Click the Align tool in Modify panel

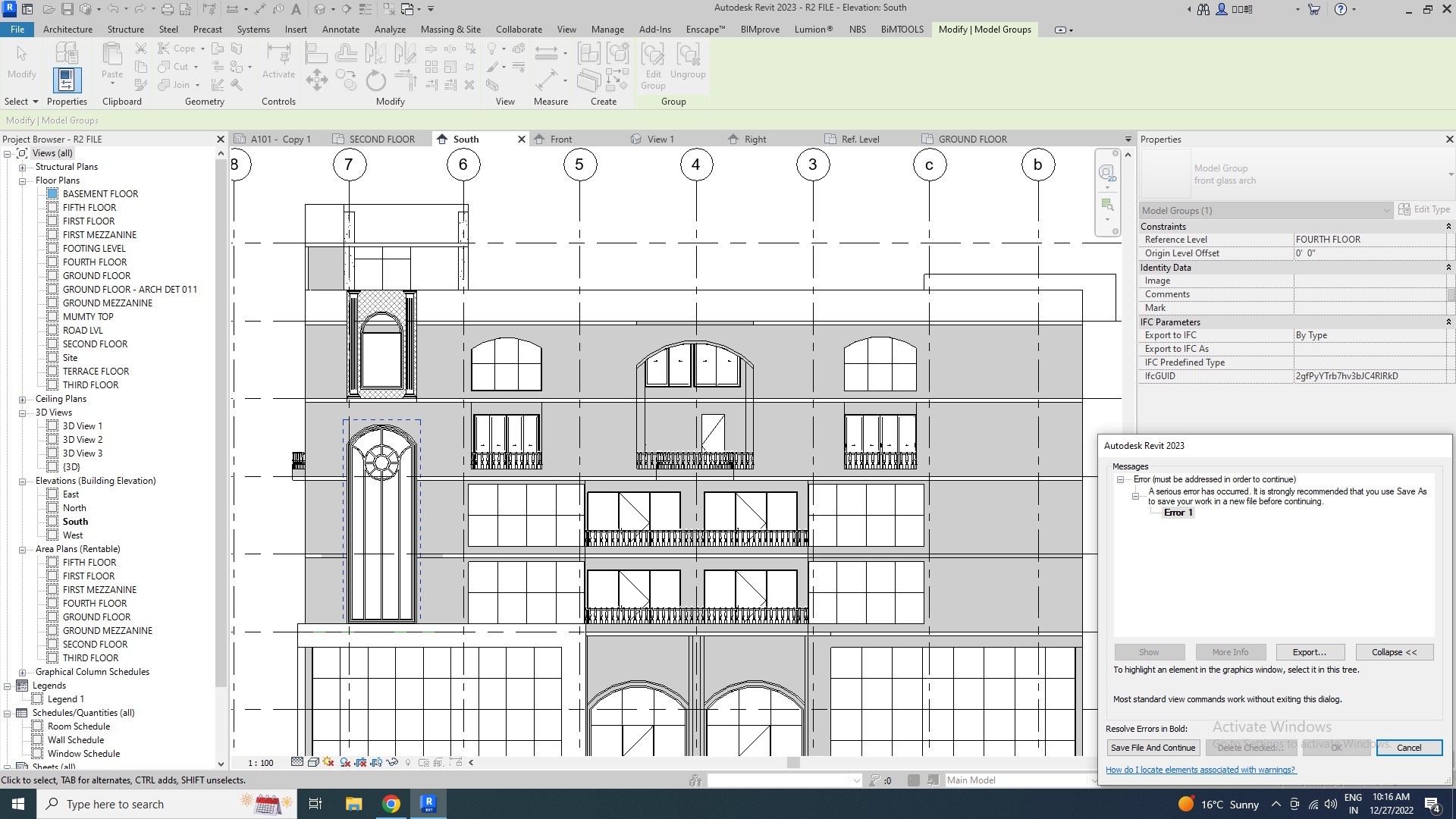[x=316, y=53]
